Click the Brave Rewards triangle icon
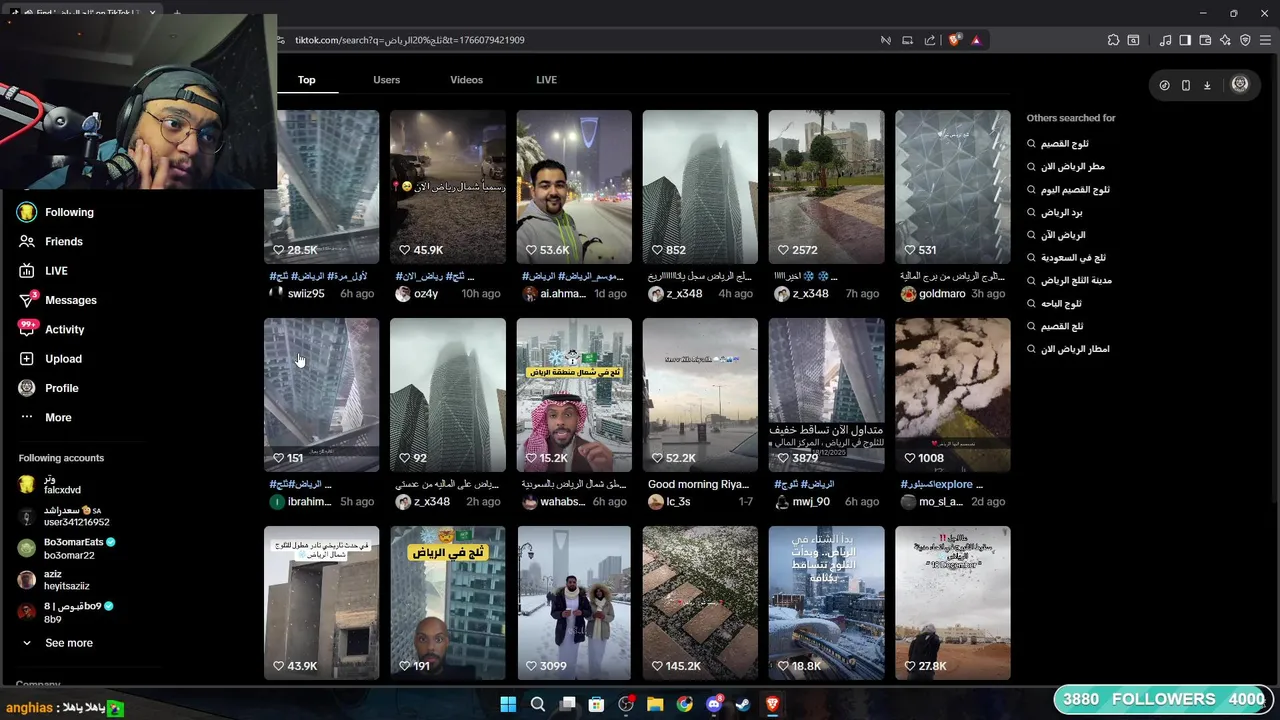Viewport: 1280px width, 720px height. click(976, 40)
